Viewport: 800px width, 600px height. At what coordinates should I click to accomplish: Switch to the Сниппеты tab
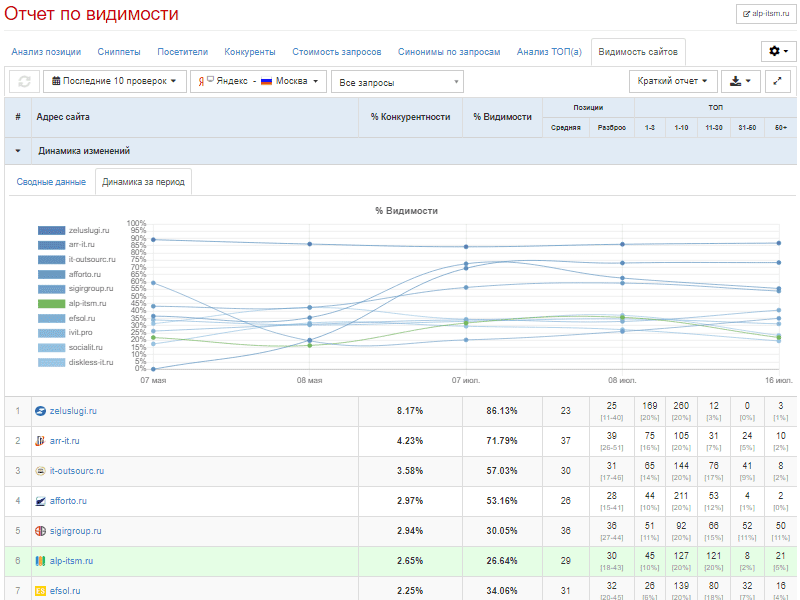tap(119, 52)
